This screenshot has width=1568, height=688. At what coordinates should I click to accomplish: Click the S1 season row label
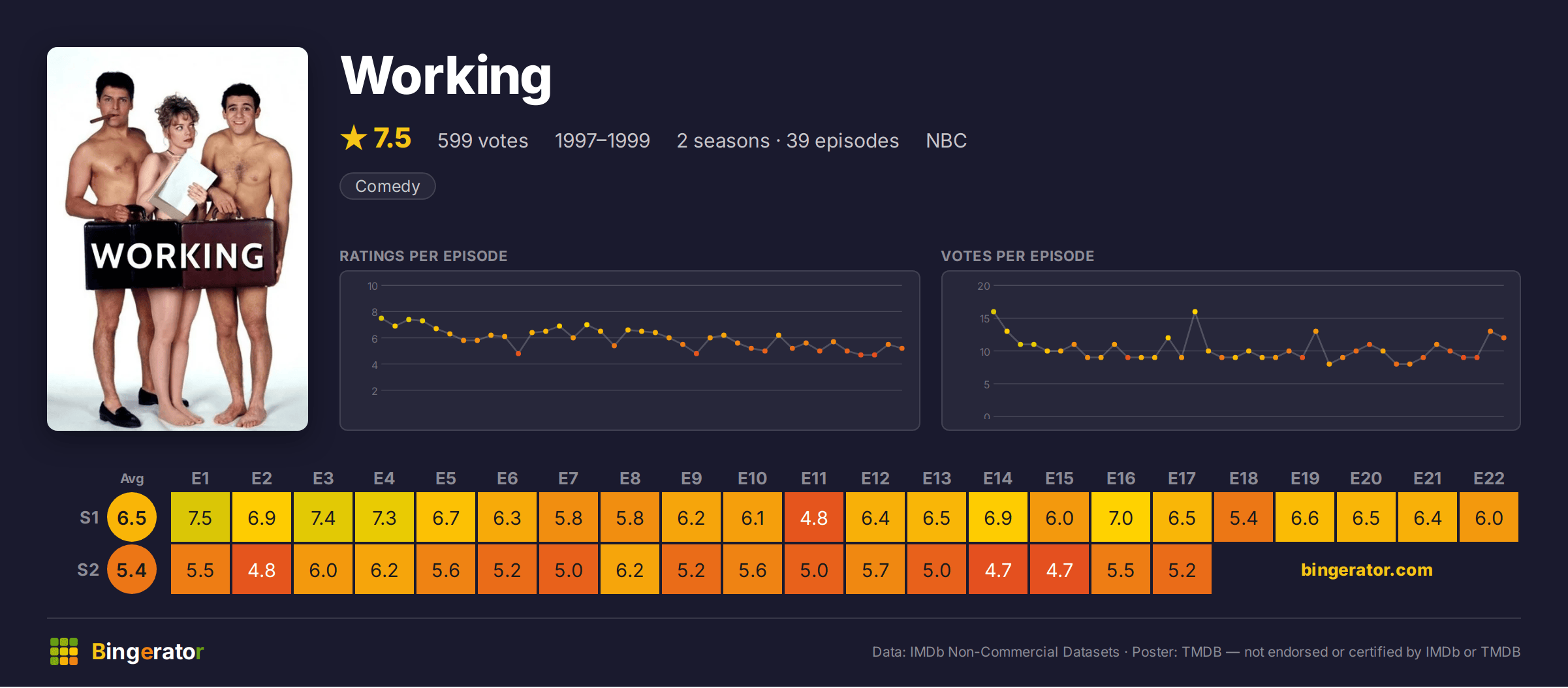click(x=89, y=518)
